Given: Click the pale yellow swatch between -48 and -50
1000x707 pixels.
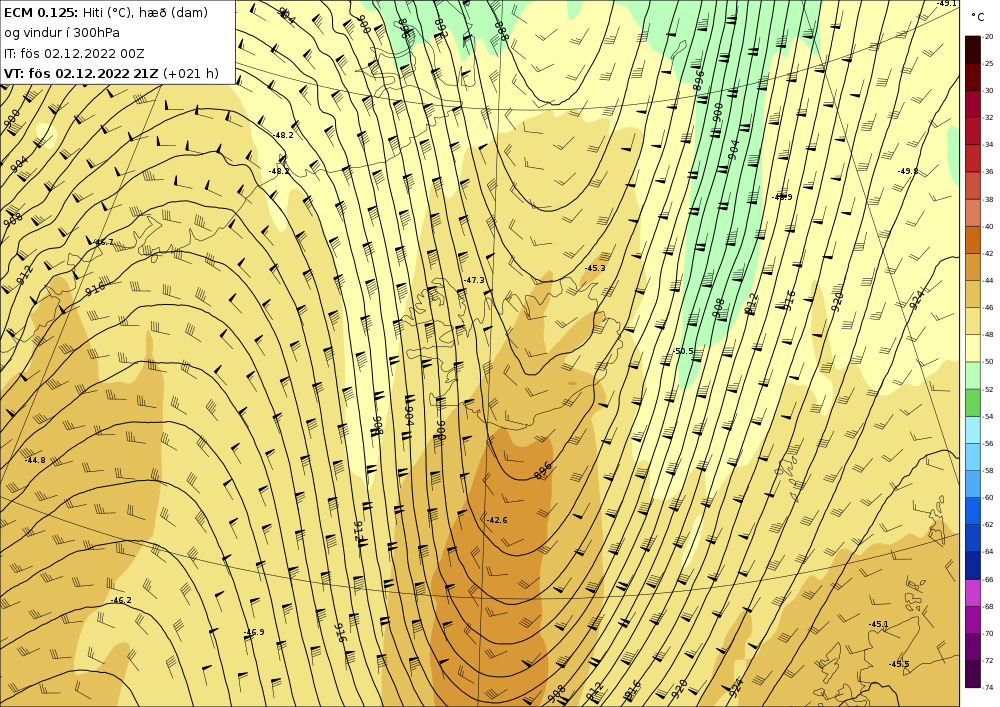Looking at the screenshot, I should coord(973,348).
